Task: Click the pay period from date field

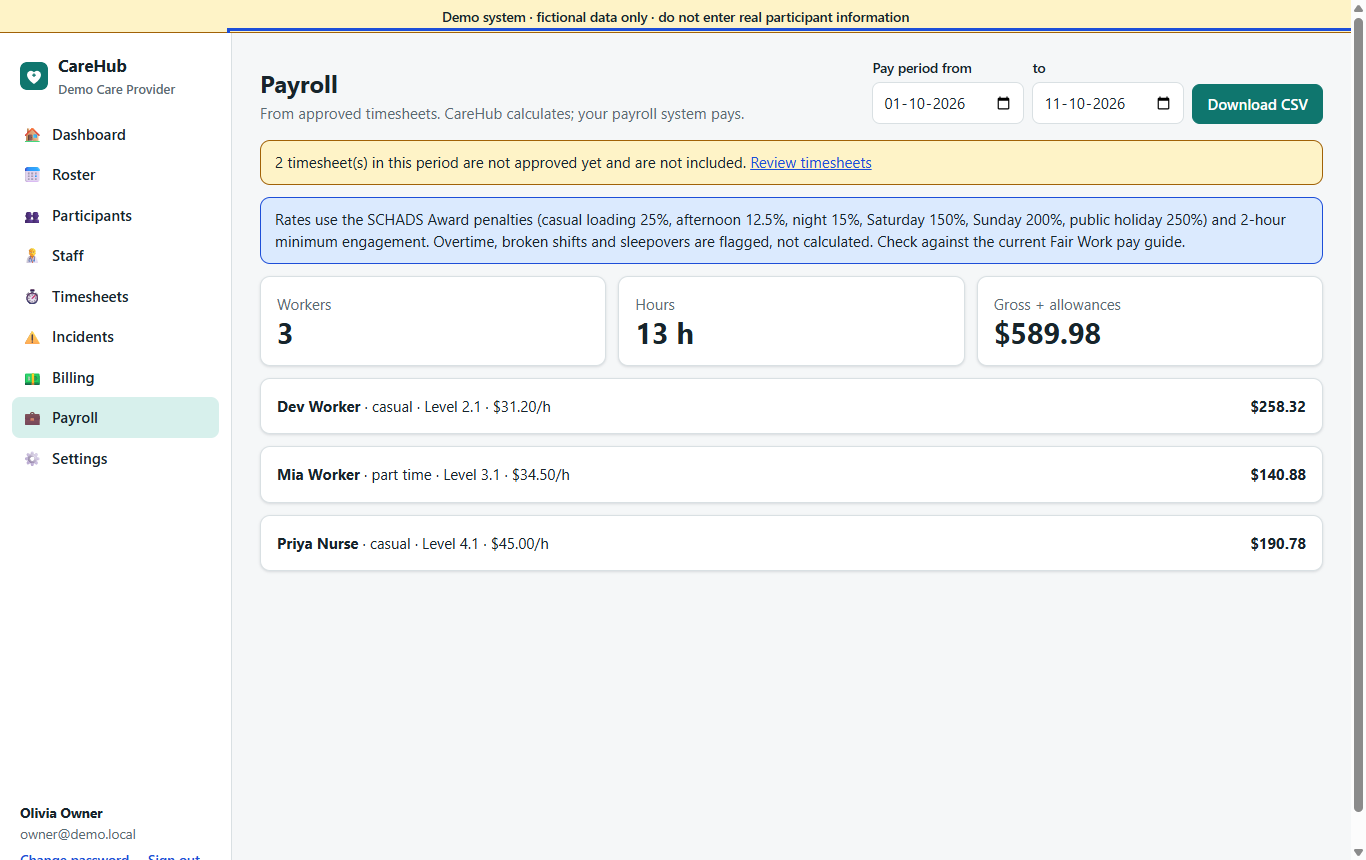Action: point(948,103)
